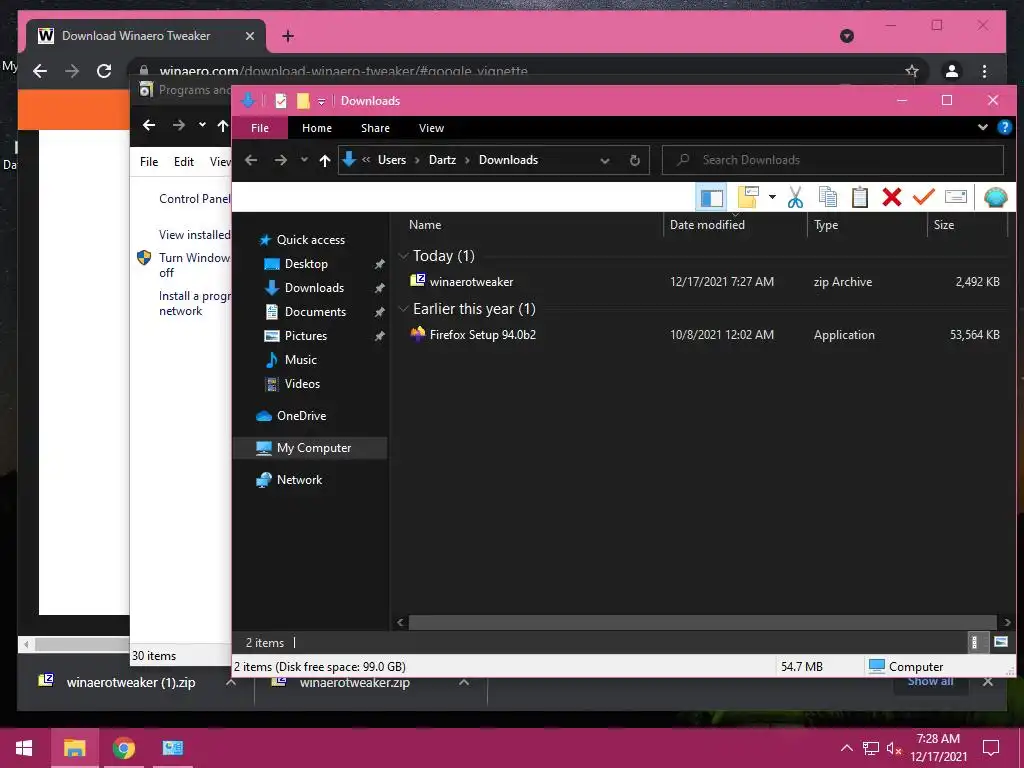This screenshot has height=768, width=1024.
Task: Click the envelope Rename icon
Action: pos(955,197)
